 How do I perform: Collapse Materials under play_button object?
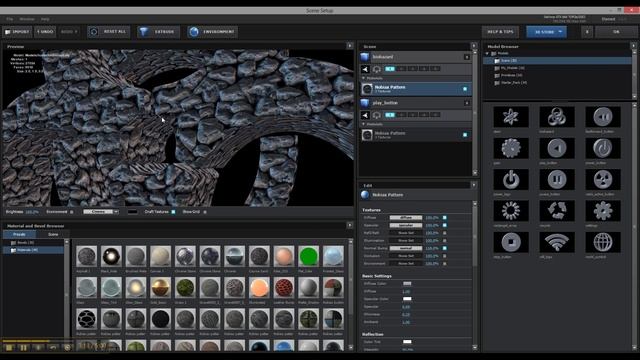click(364, 124)
